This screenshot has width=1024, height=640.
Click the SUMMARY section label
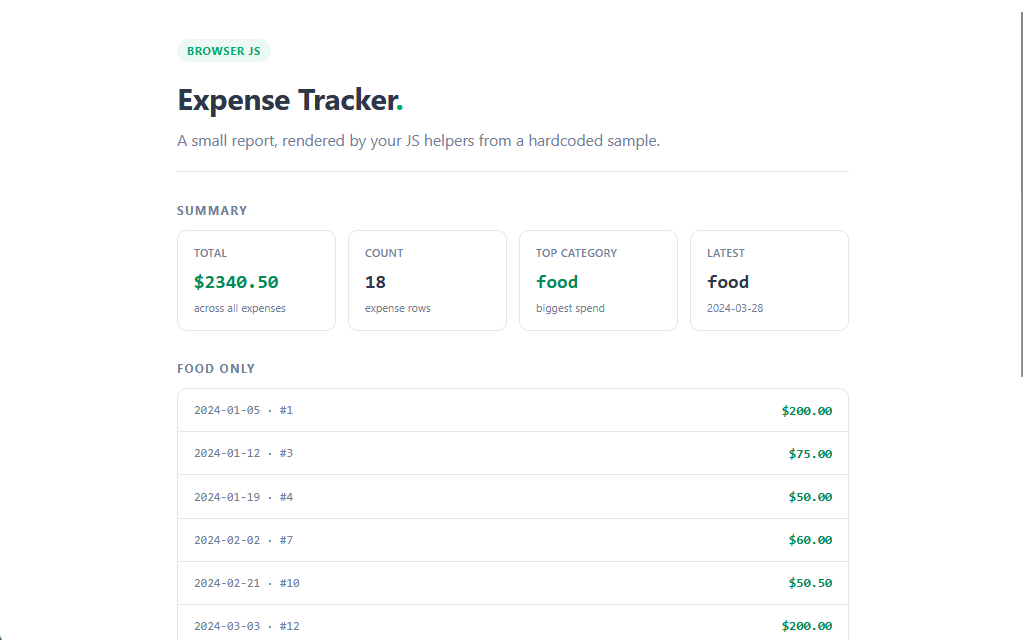point(212,211)
